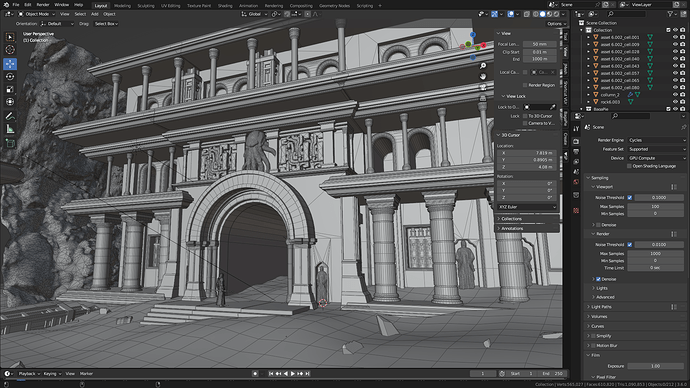690x388 pixels.
Task: Activate the Scale tool
Action: point(10,89)
